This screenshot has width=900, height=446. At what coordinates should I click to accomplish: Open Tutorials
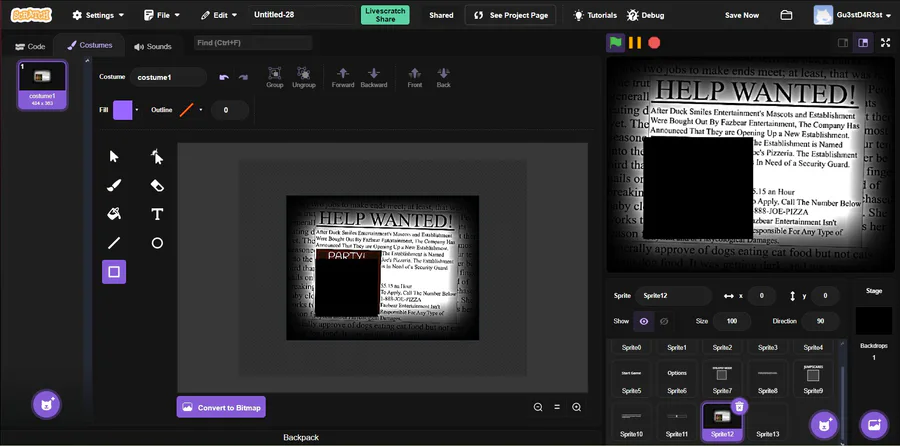tap(595, 15)
